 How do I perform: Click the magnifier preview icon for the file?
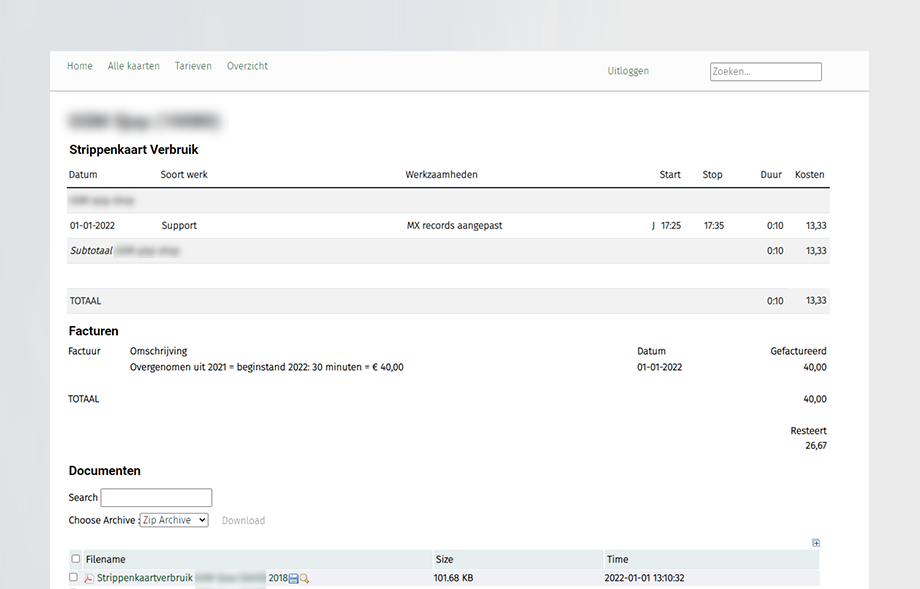point(305,579)
